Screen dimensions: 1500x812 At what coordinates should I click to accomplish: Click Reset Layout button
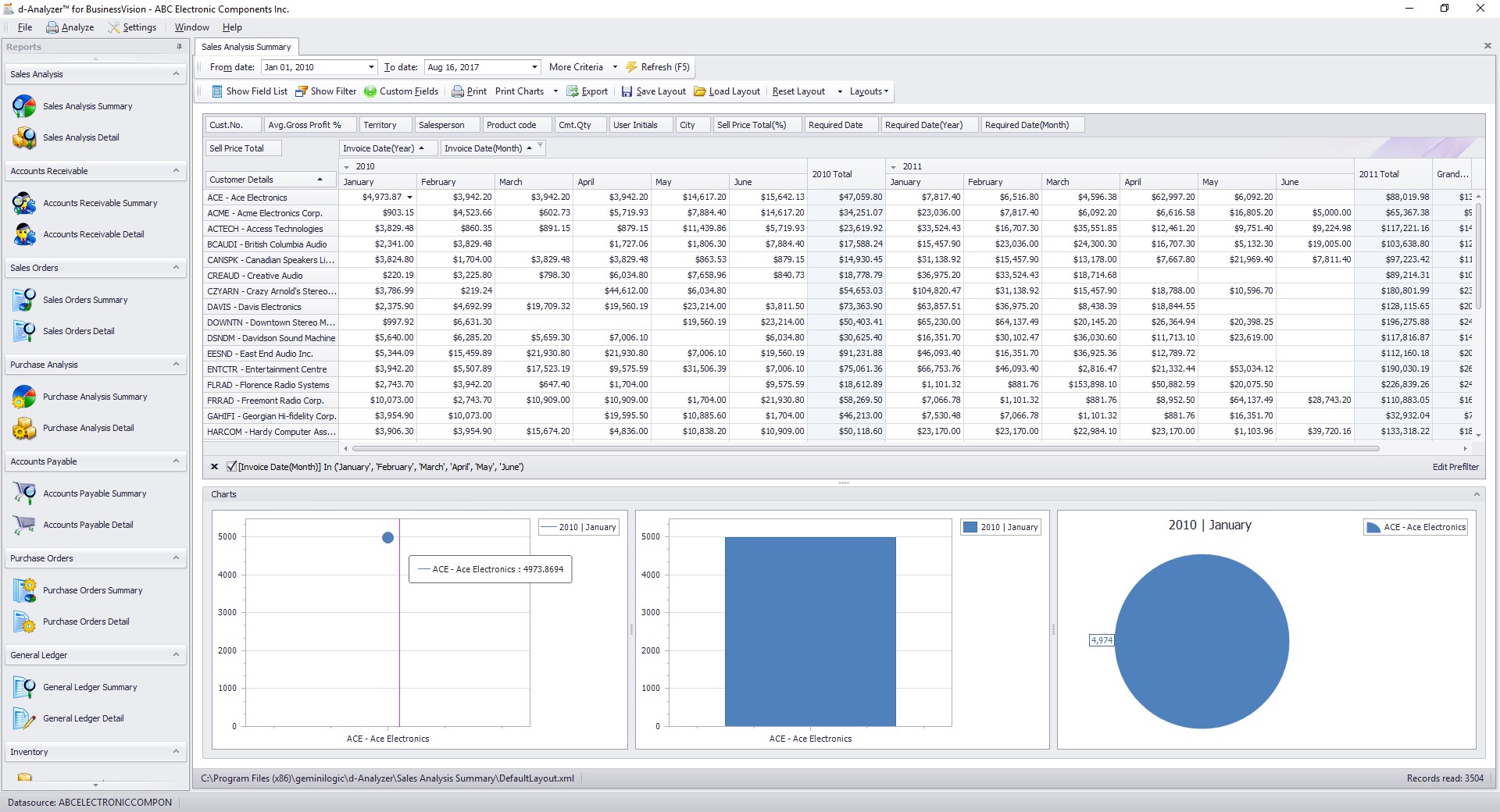click(x=798, y=91)
